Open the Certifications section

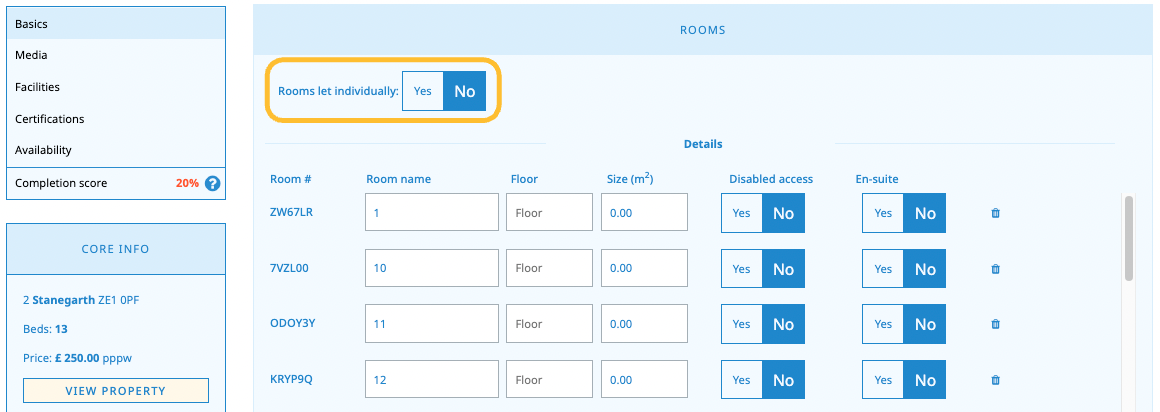coord(49,119)
